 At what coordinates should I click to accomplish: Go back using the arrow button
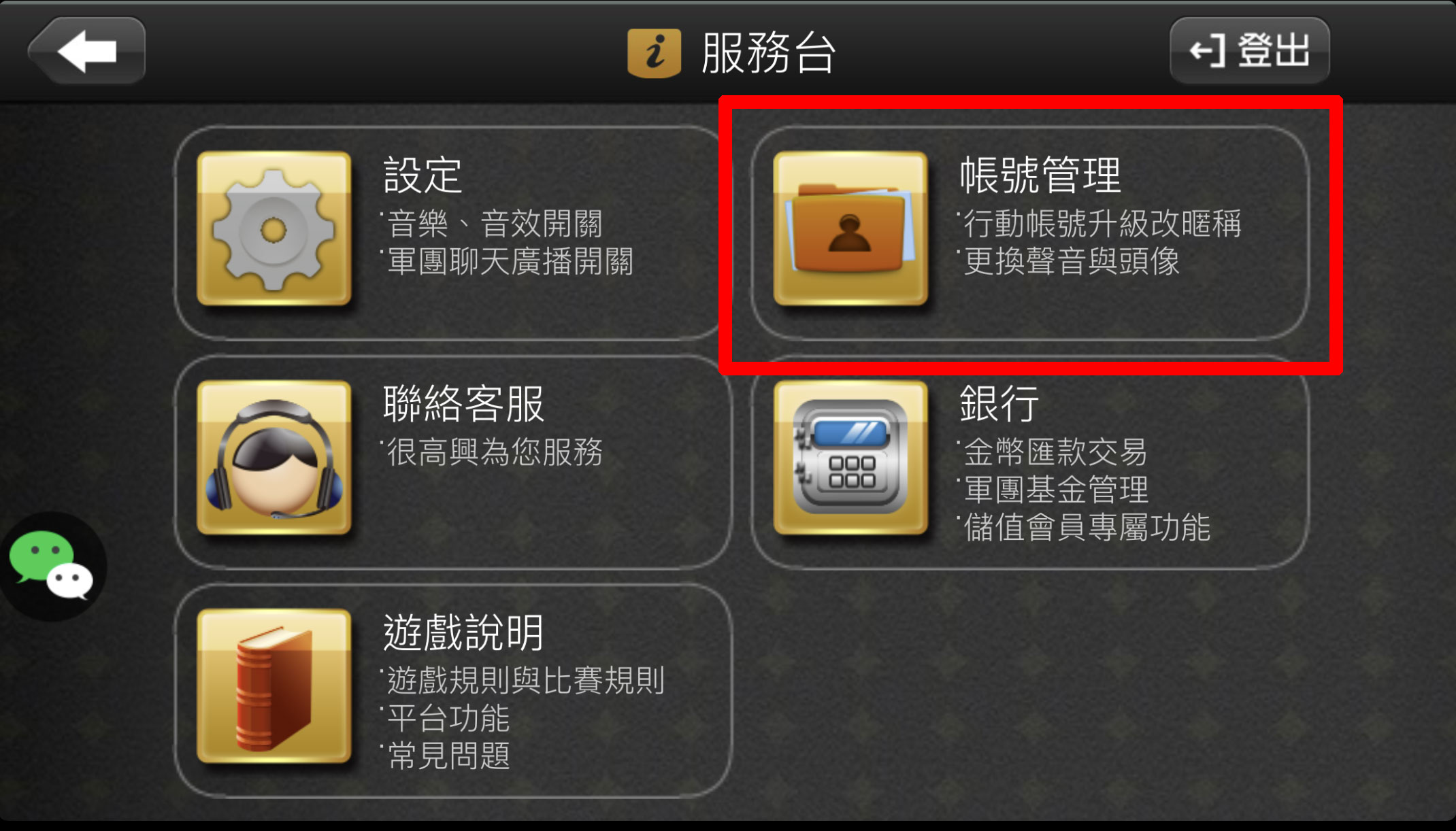click(86, 51)
